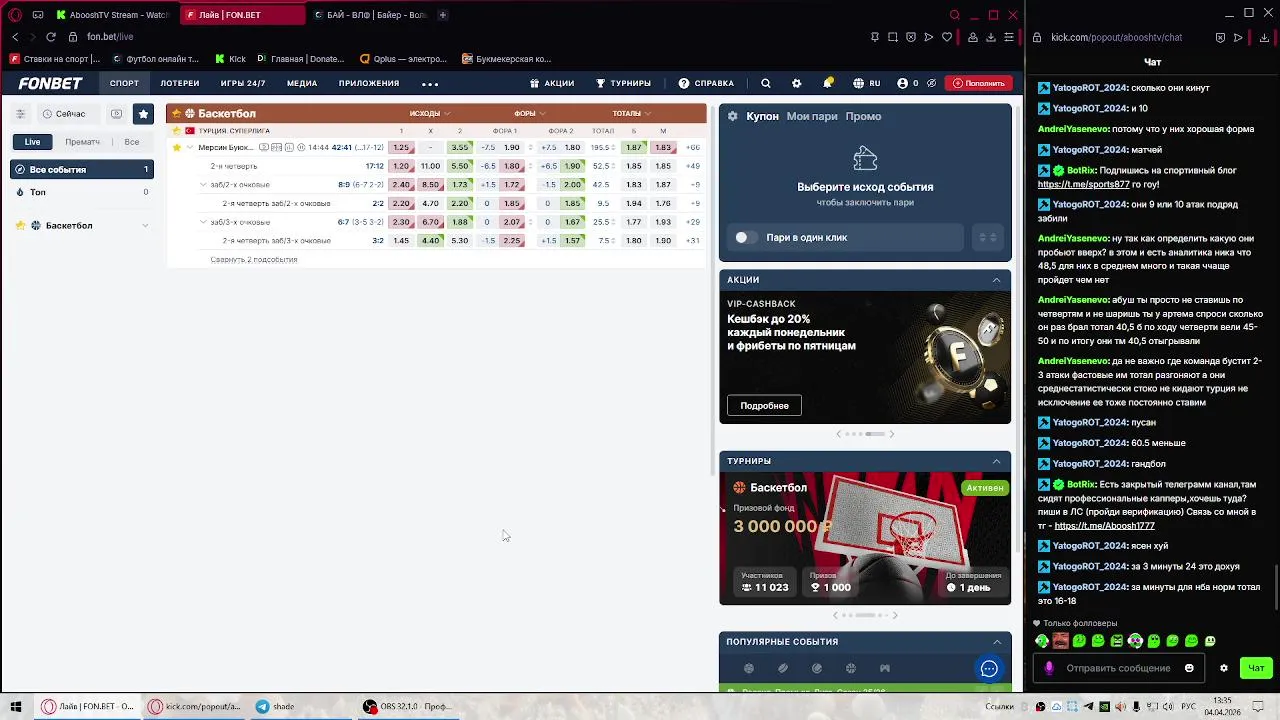Select Топ in sidebar

coord(82,192)
